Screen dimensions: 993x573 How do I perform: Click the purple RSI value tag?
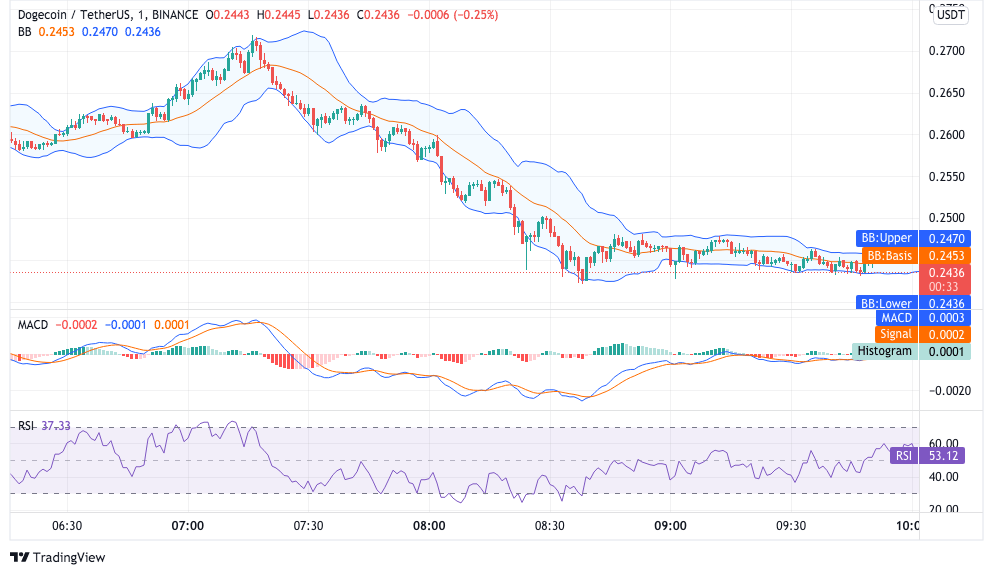[x=903, y=456]
